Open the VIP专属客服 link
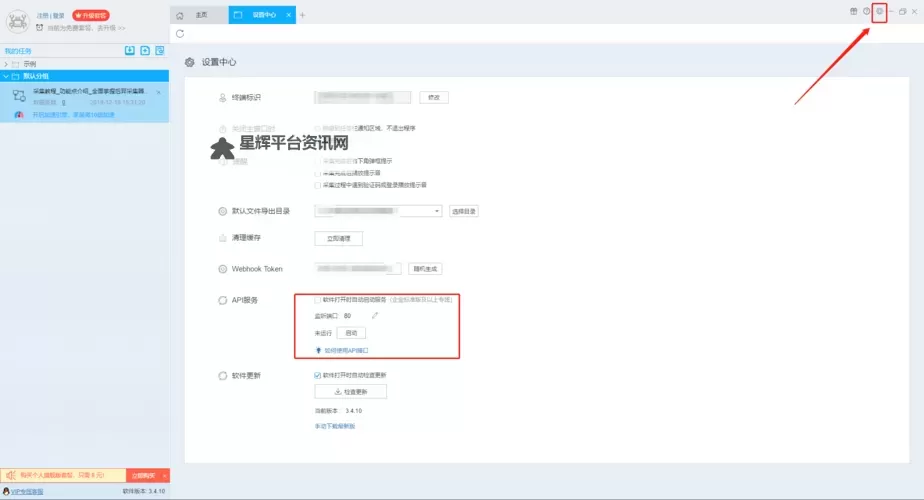 (27, 491)
